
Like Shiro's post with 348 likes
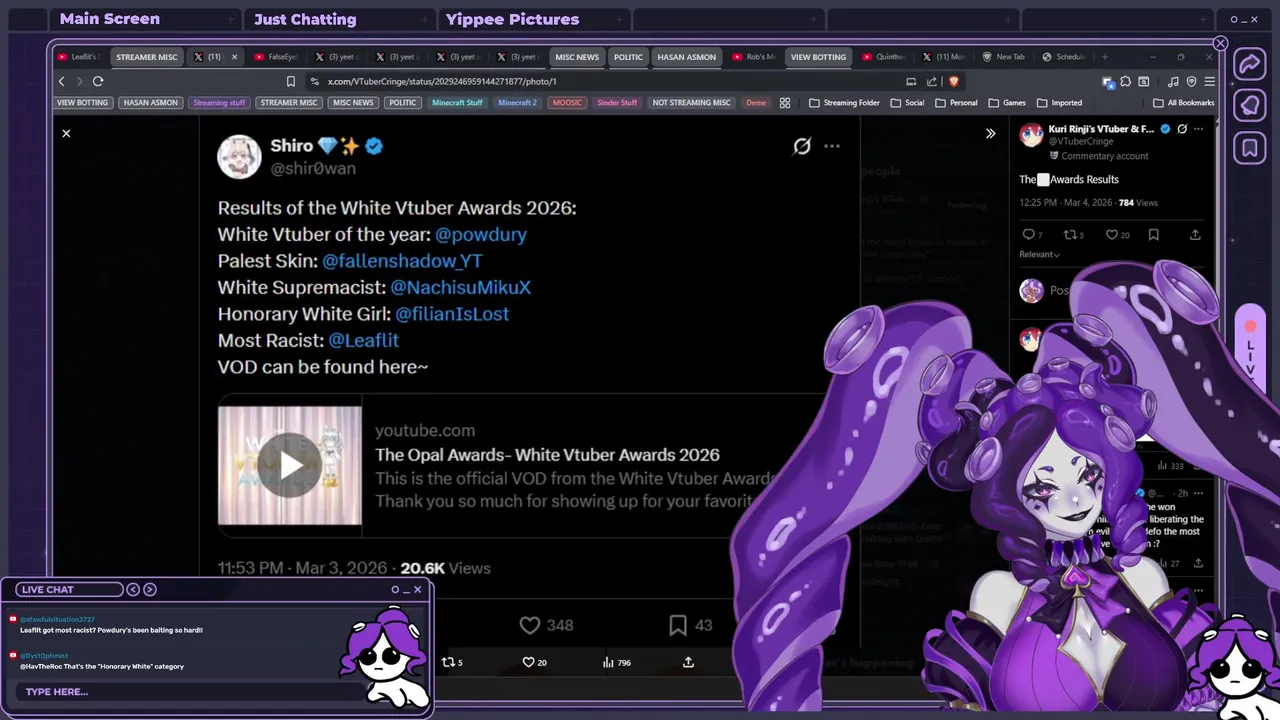pos(530,625)
